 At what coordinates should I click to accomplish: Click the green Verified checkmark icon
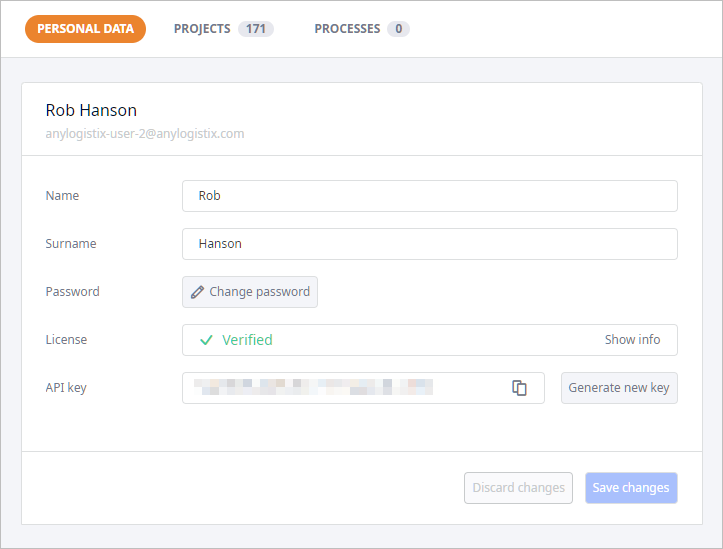(x=206, y=340)
